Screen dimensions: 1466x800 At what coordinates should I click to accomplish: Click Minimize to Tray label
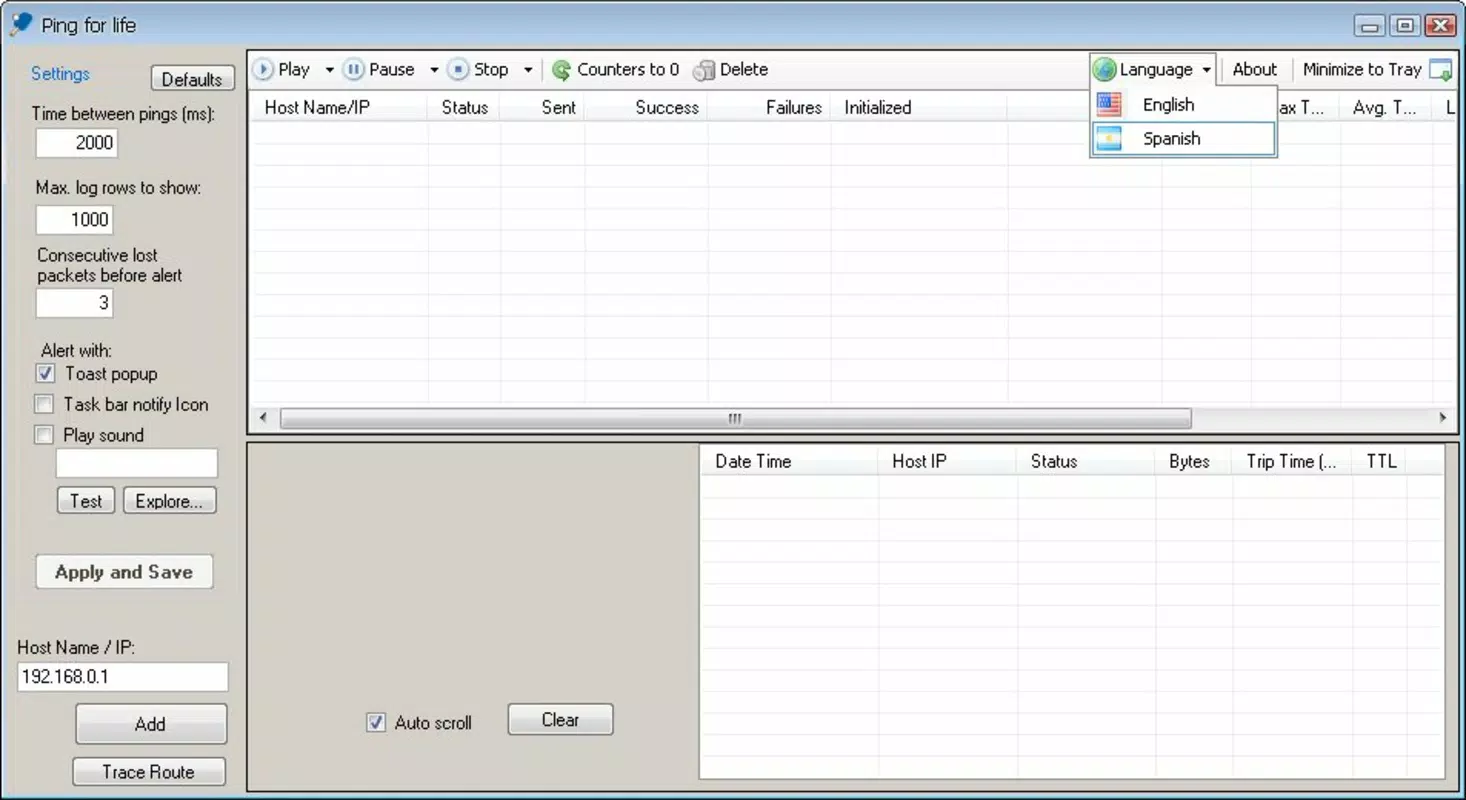tap(1362, 70)
